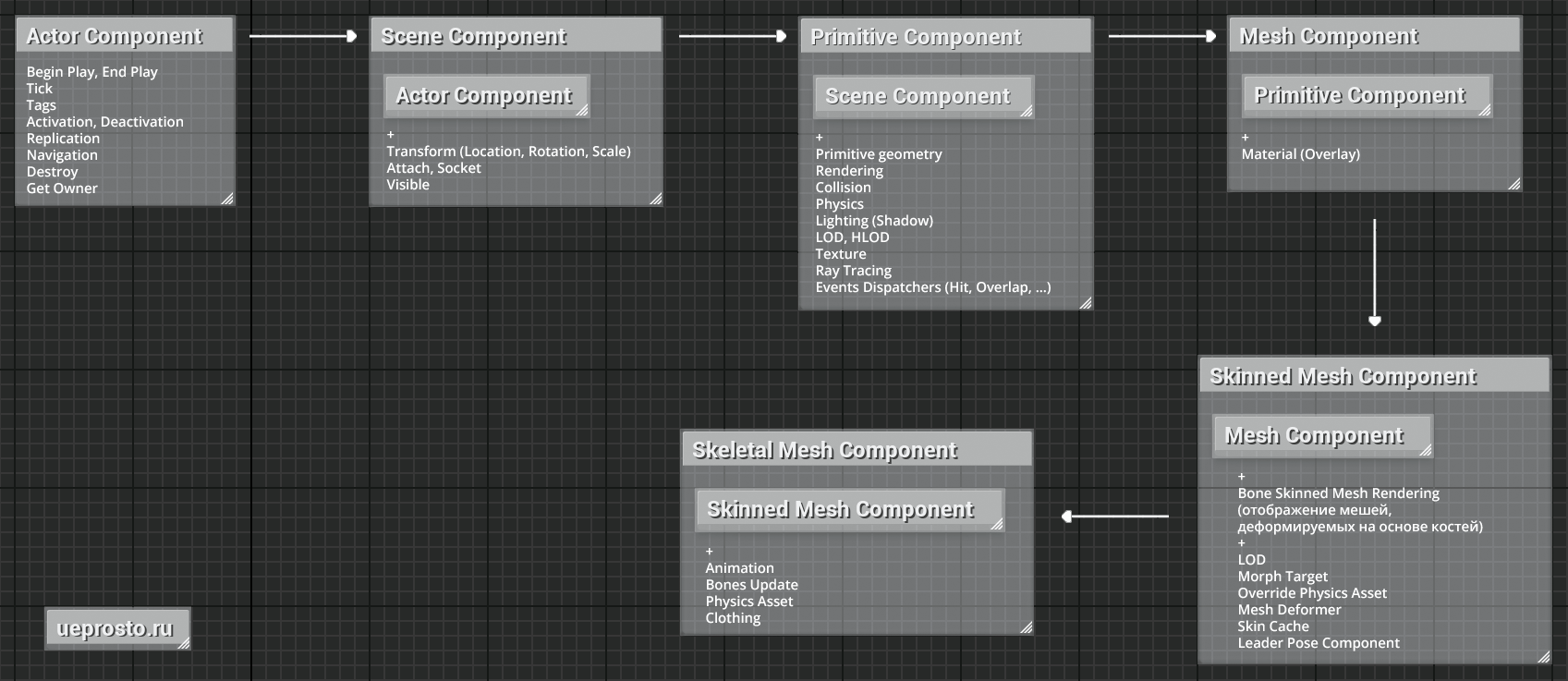Click the 'Attach, Socket' text line
1568x681 pixels.
tap(433, 167)
